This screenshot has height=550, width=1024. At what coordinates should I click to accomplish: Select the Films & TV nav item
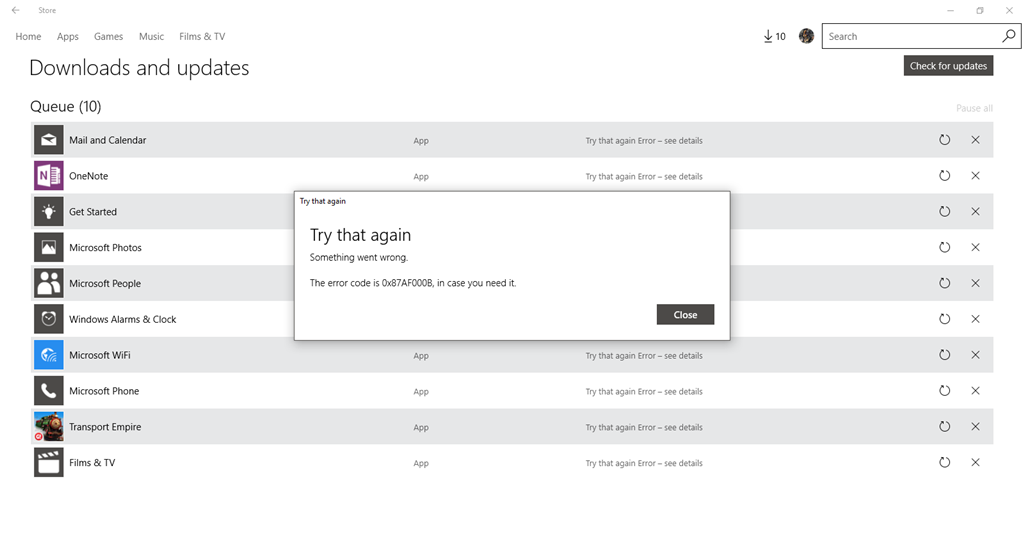(x=202, y=37)
